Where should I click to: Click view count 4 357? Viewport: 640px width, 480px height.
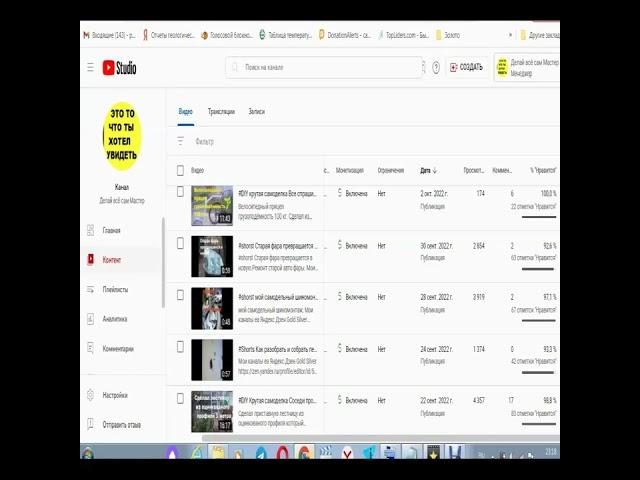[478, 400]
